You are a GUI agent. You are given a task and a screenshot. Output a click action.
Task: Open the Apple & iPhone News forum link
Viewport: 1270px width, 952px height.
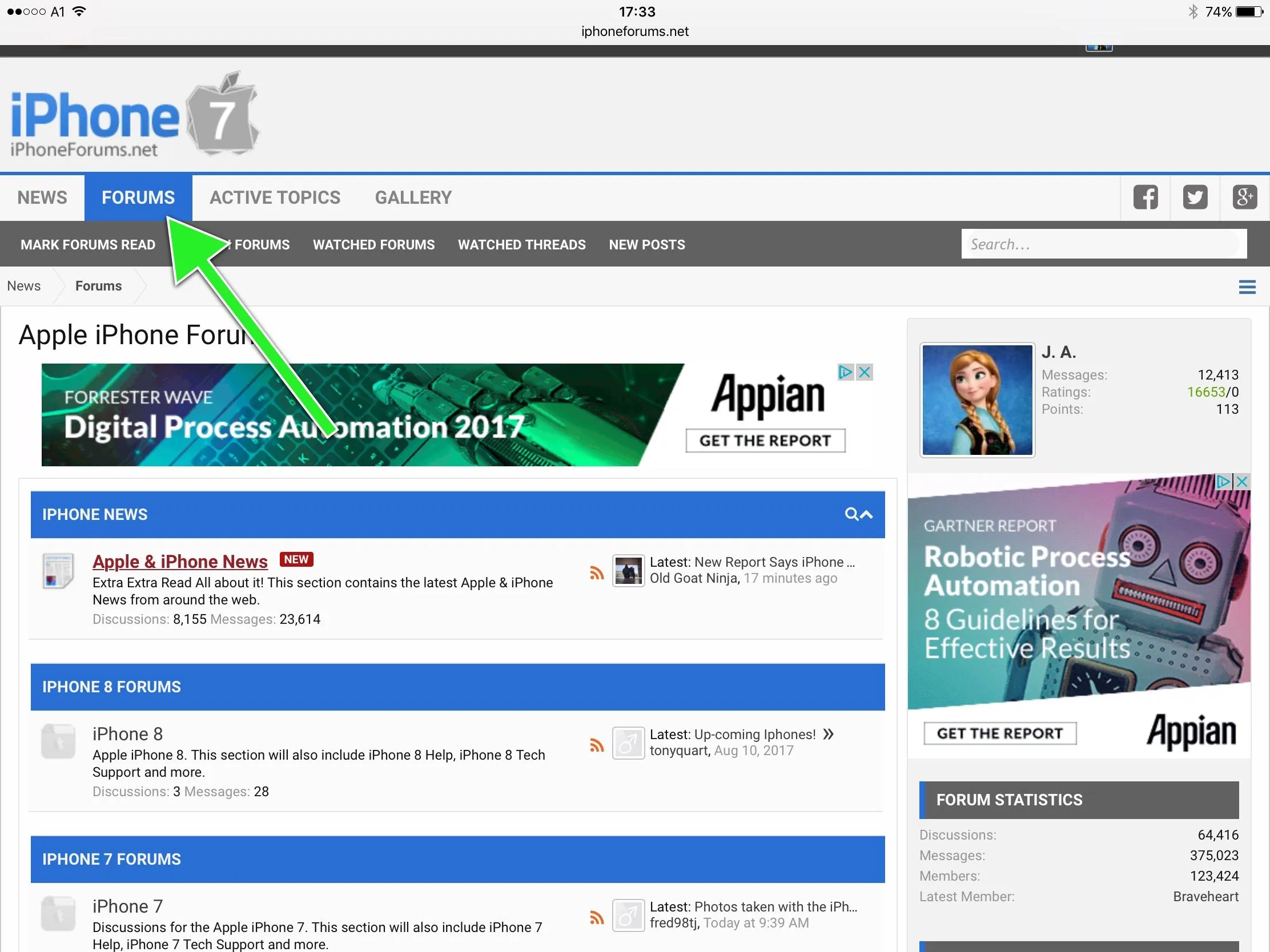coord(180,561)
